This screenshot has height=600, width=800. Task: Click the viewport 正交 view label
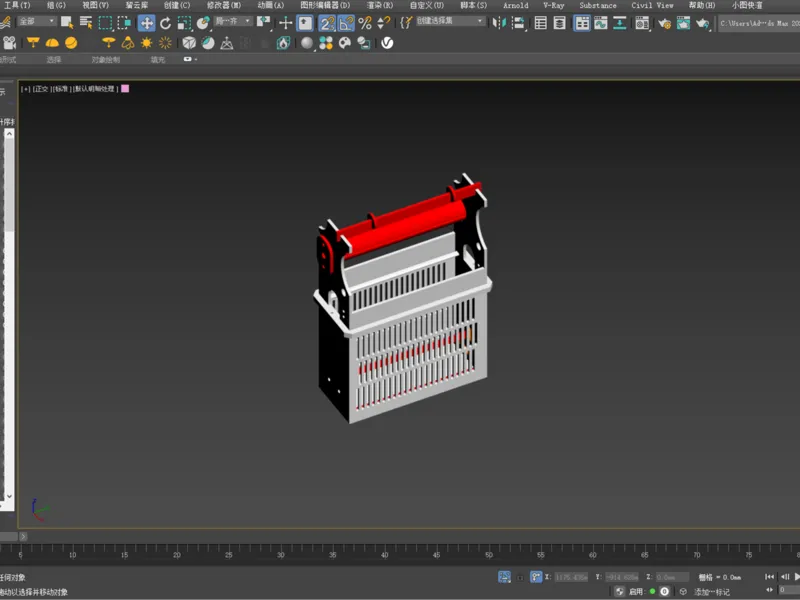(41, 89)
